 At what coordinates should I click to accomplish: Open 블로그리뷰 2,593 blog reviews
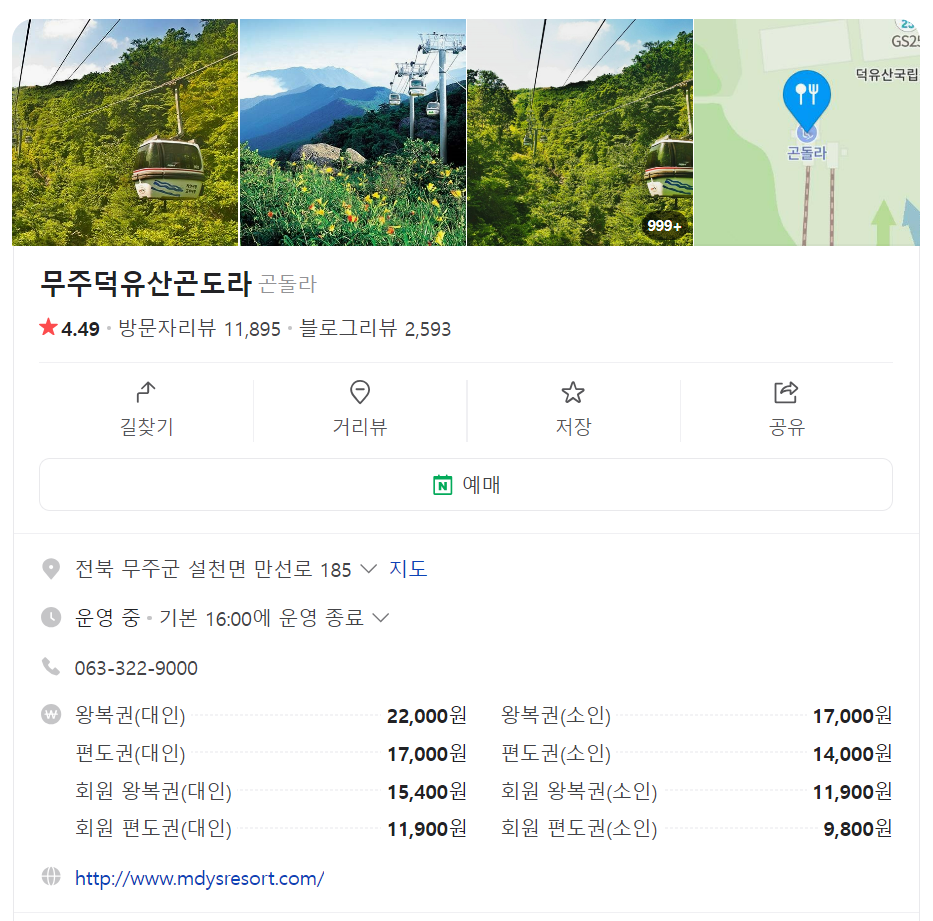click(375, 328)
